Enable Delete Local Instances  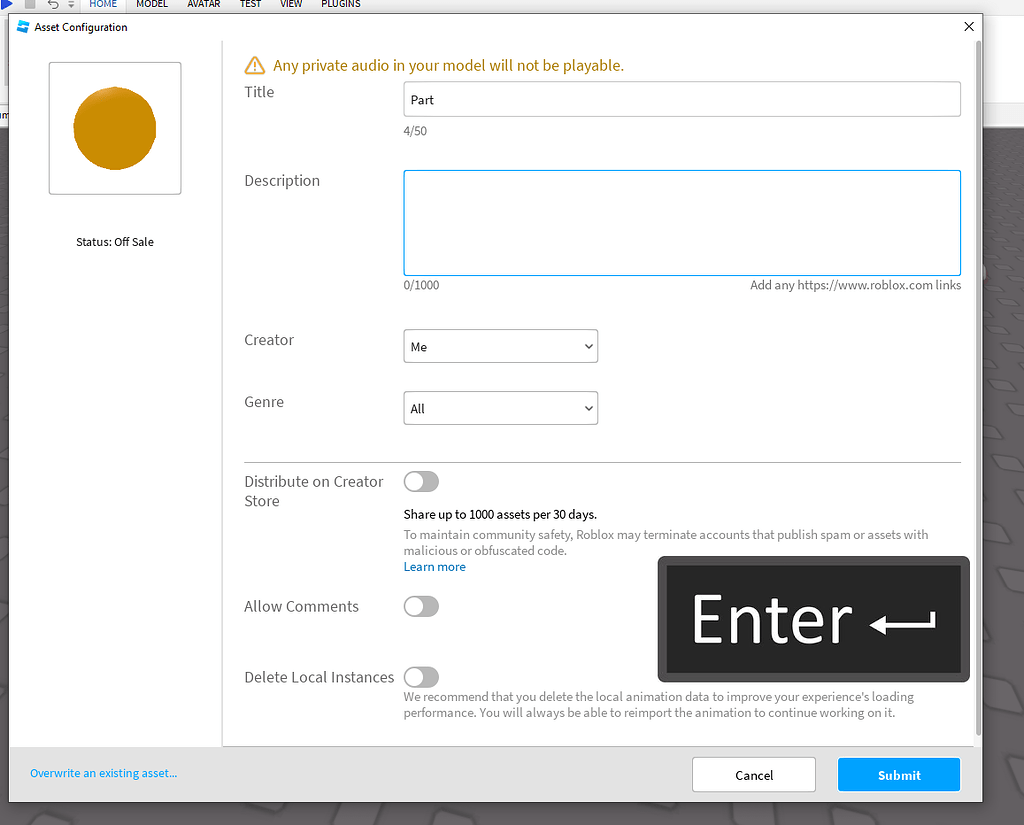click(421, 677)
